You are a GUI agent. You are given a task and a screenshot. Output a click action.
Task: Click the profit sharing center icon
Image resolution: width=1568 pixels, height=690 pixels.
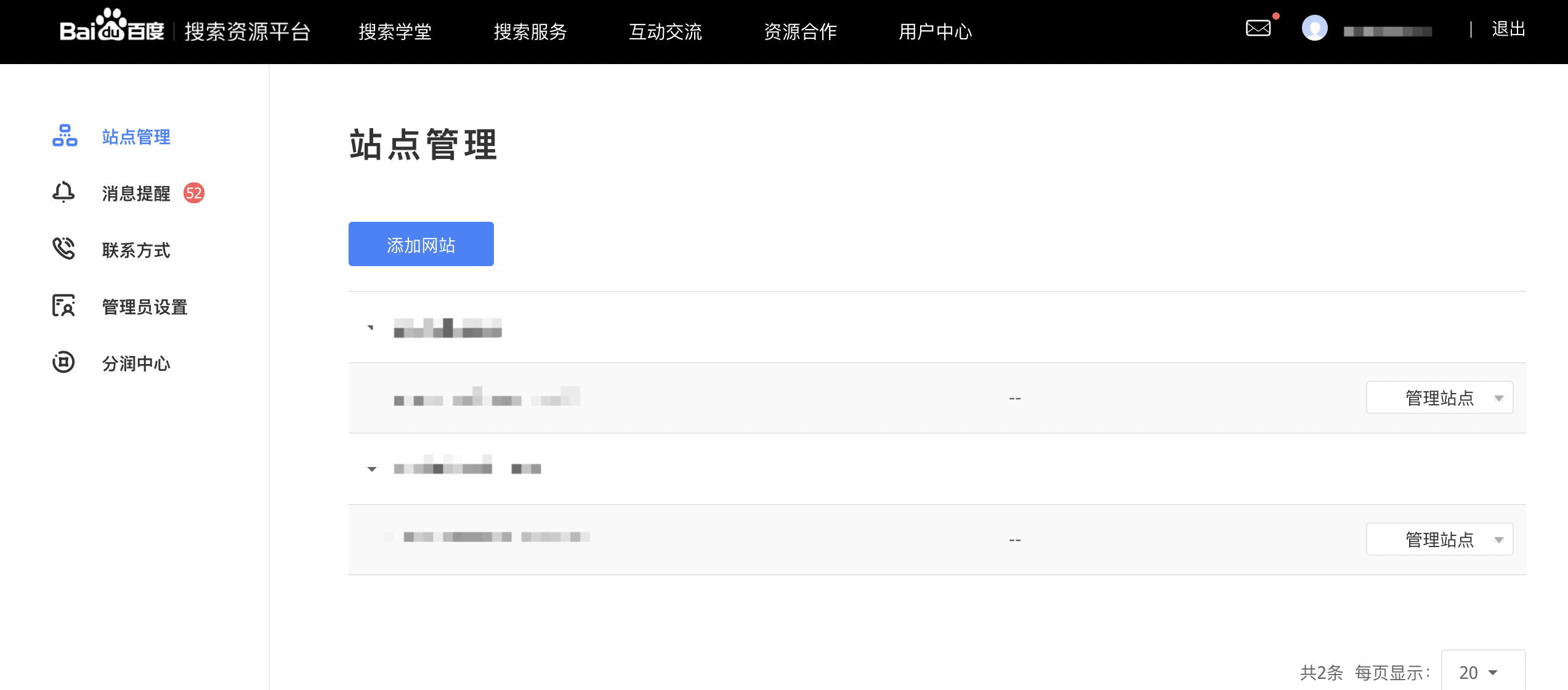(x=63, y=362)
